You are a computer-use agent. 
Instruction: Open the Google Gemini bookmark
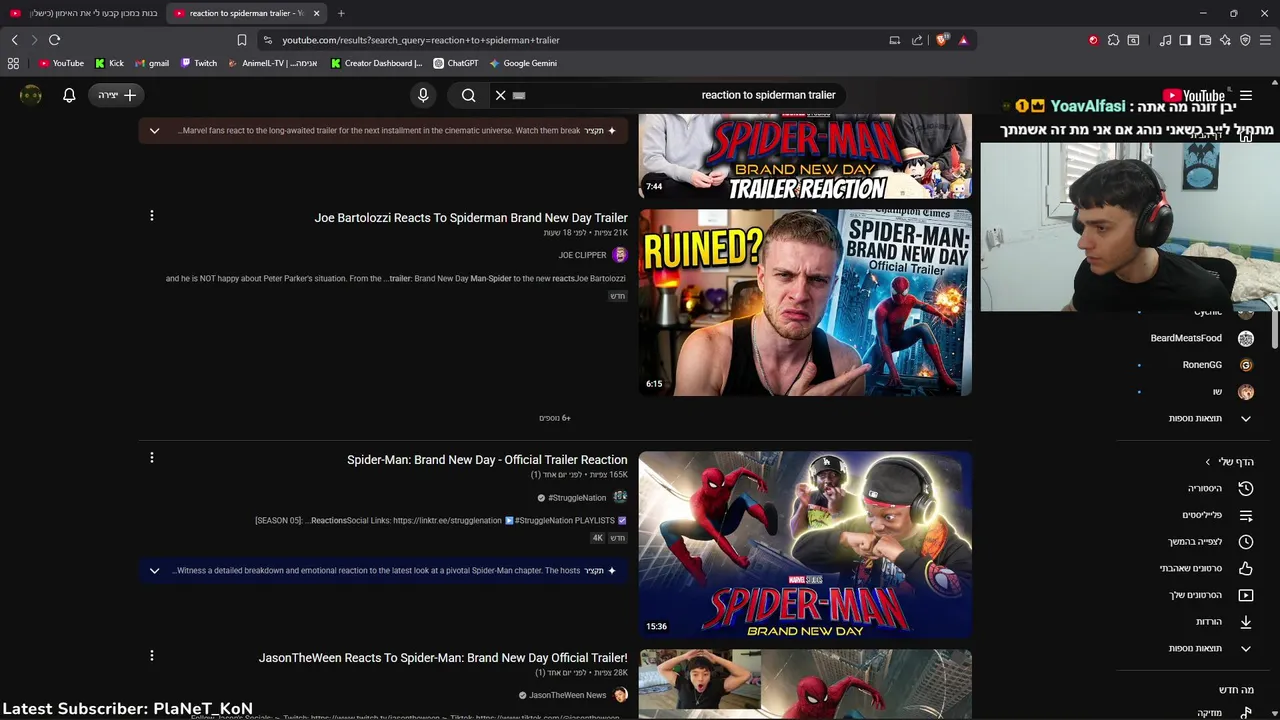(x=523, y=63)
